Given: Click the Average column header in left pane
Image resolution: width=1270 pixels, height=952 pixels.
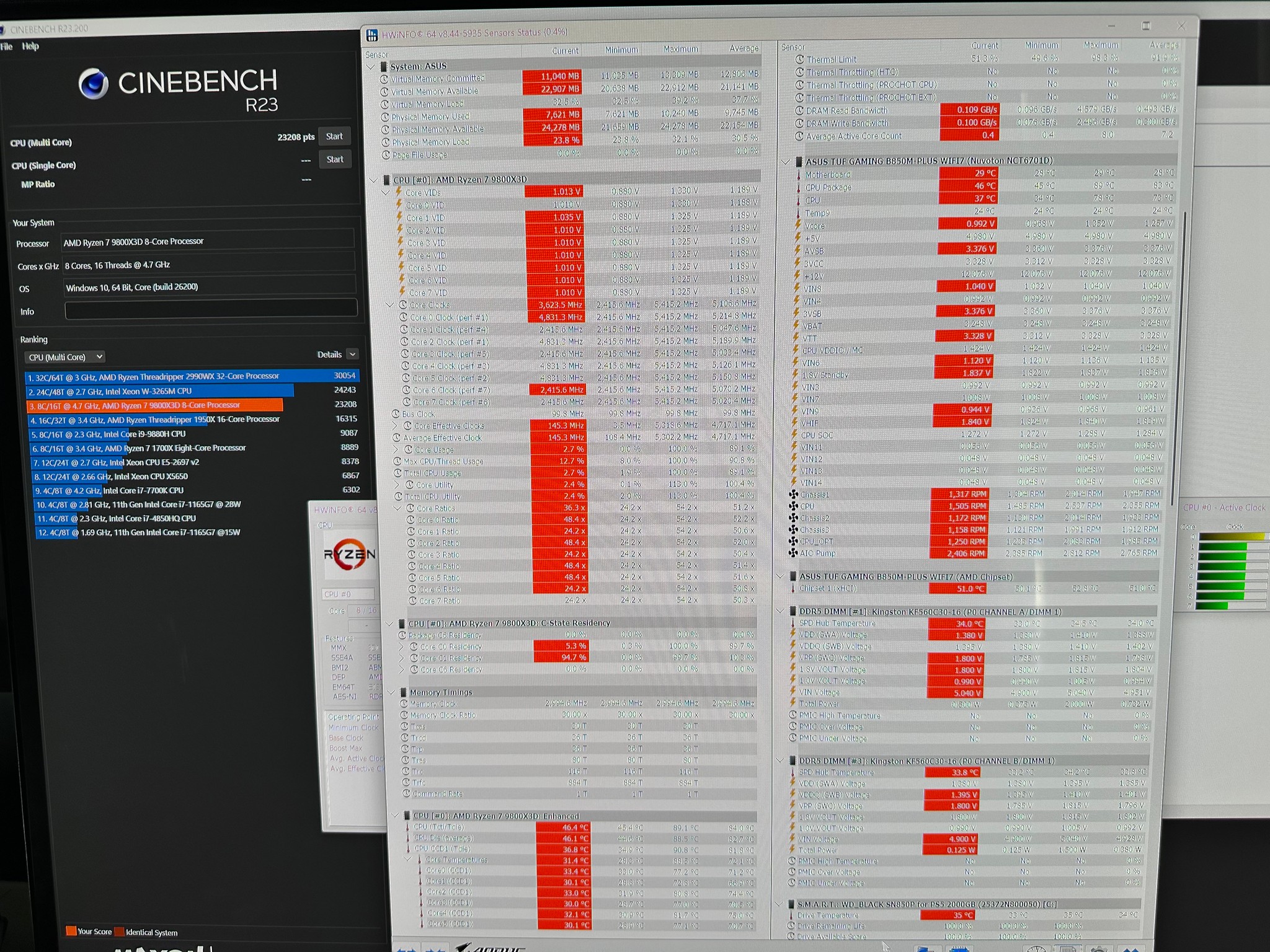Looking at the screenshot, I should [744, 48].
